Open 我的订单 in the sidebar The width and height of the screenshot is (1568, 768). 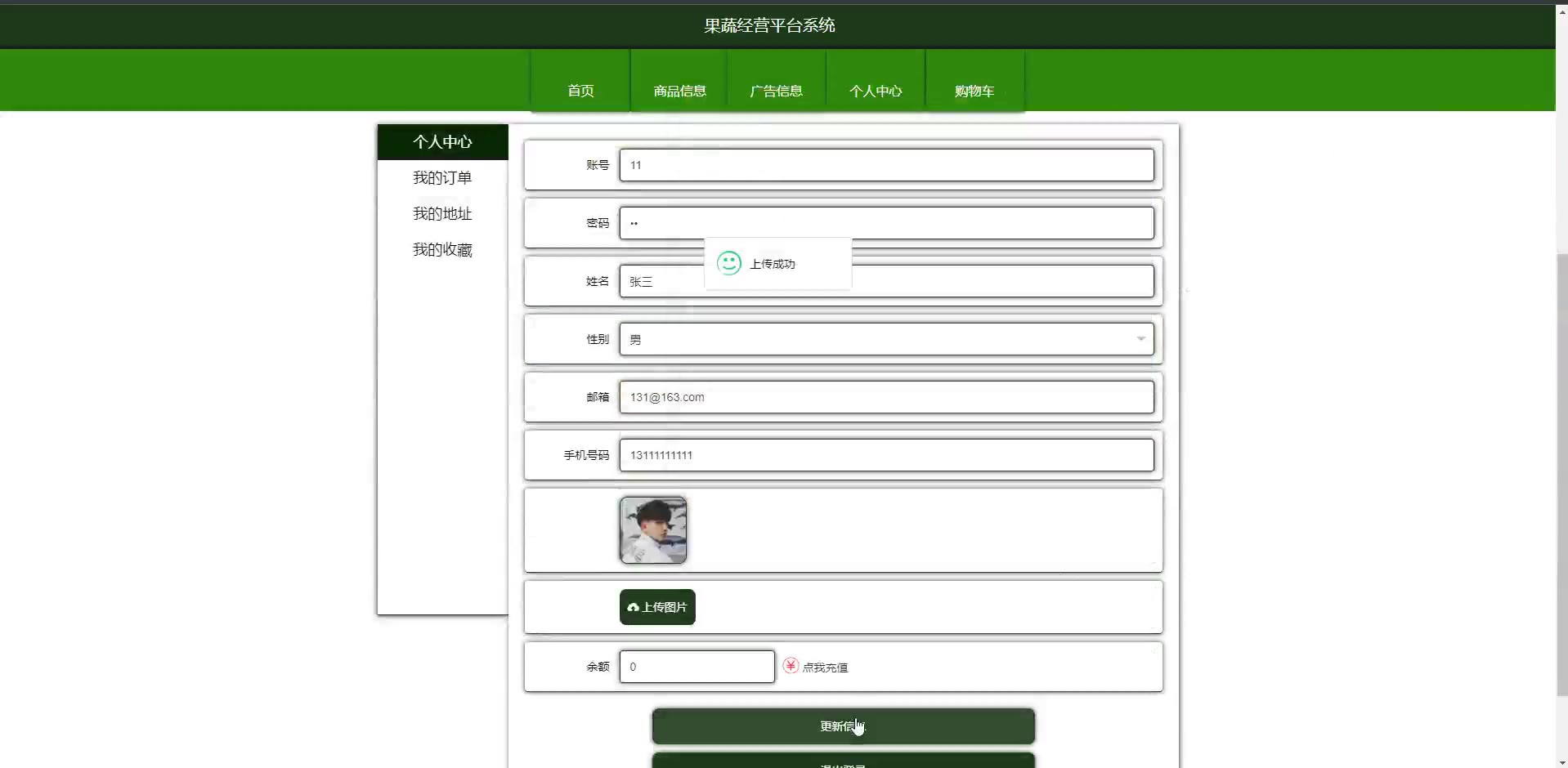(x=442, y=178)
